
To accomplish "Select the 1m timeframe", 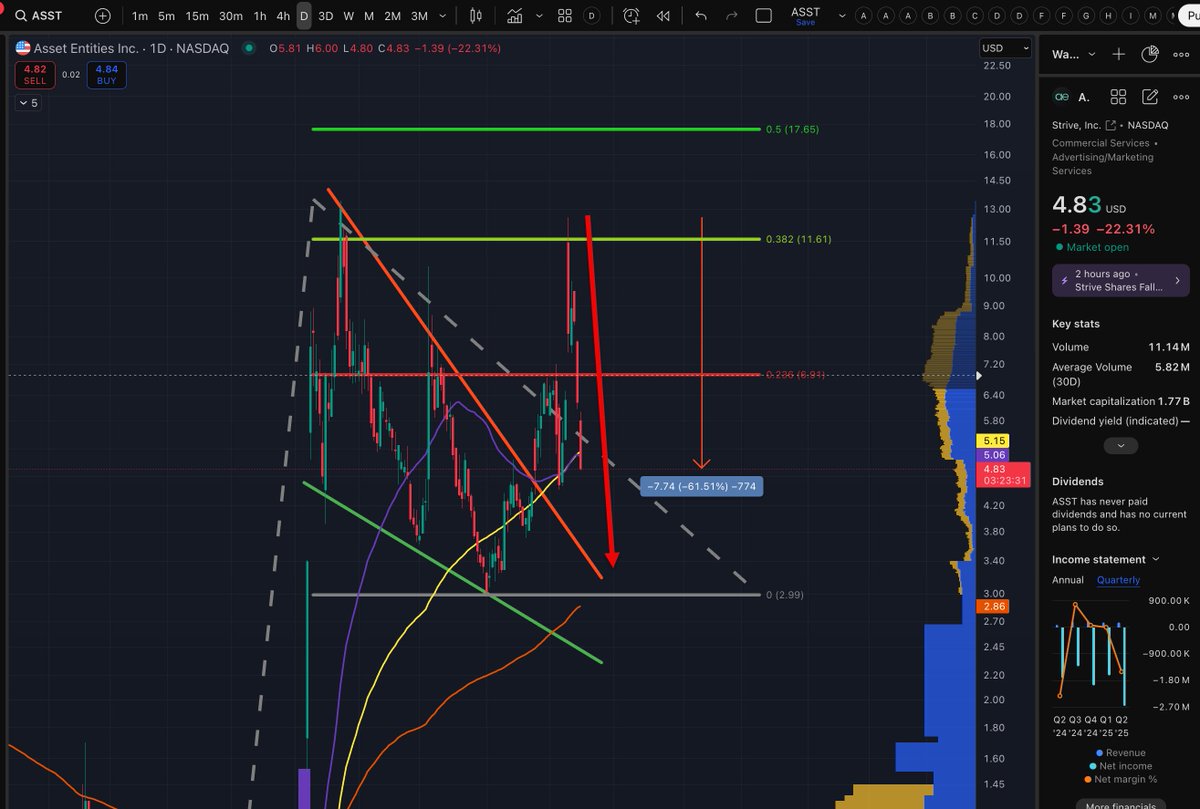I will pos(140,16).
